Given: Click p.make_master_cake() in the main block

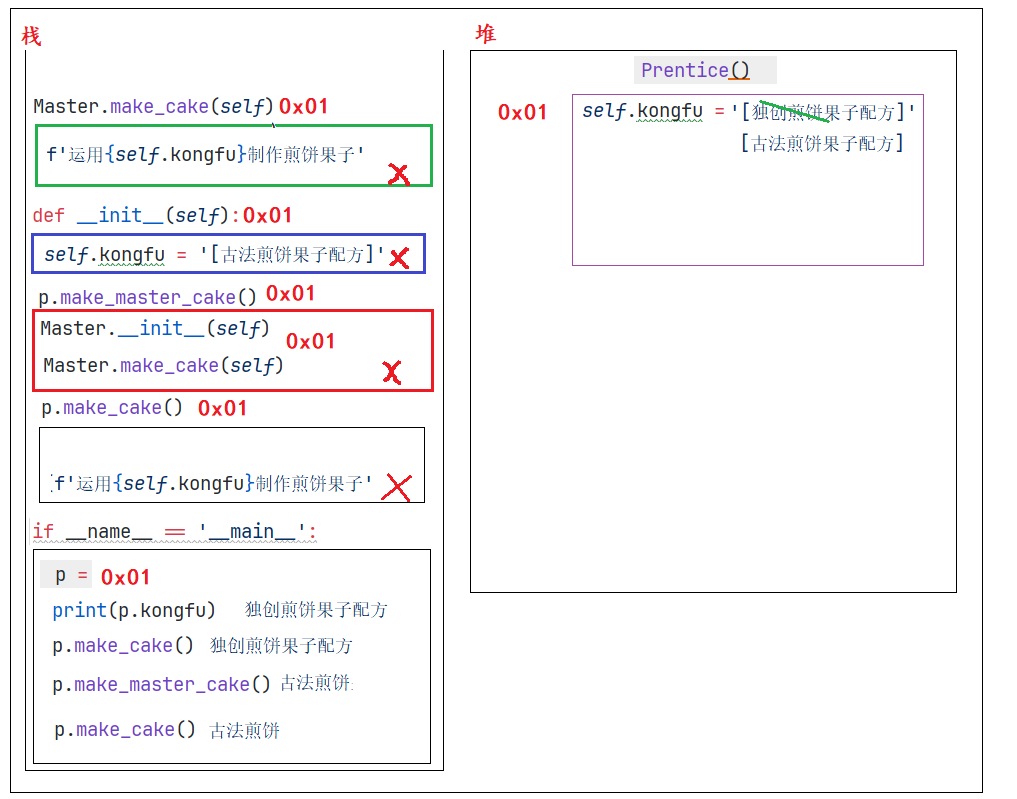Looking at the screenshot, I should point(162,684).
